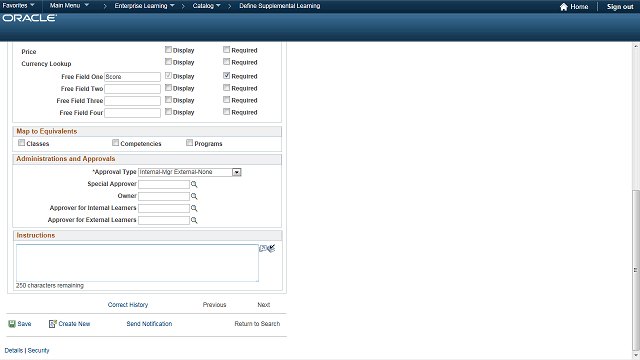Click the Next link
Viewport: 640px width, 360px height.
[x=264, y=305]
